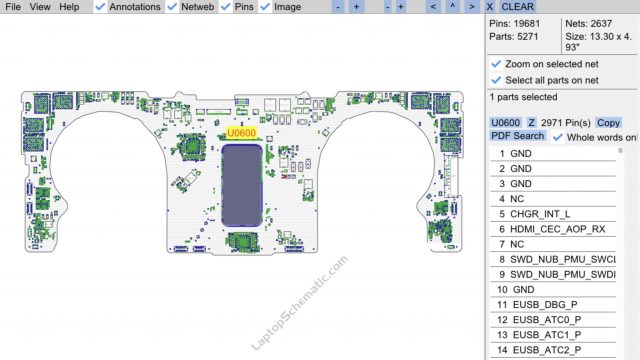This screenshot has width=640, height=360.
Task: Click the first plus zoom button
Action: pyautogui.click(x=356, y=7)
